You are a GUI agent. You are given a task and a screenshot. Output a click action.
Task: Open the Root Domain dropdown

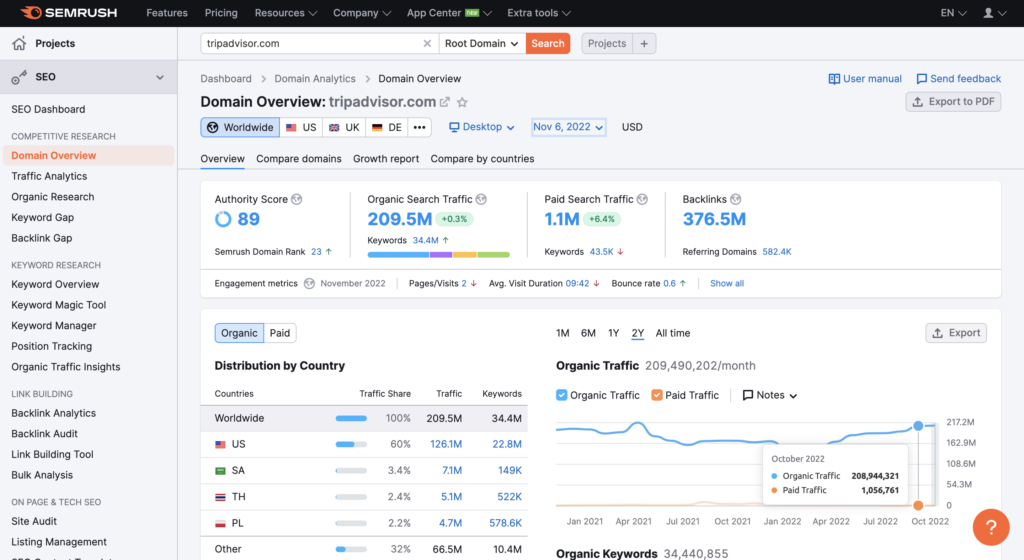pos(482,43)
